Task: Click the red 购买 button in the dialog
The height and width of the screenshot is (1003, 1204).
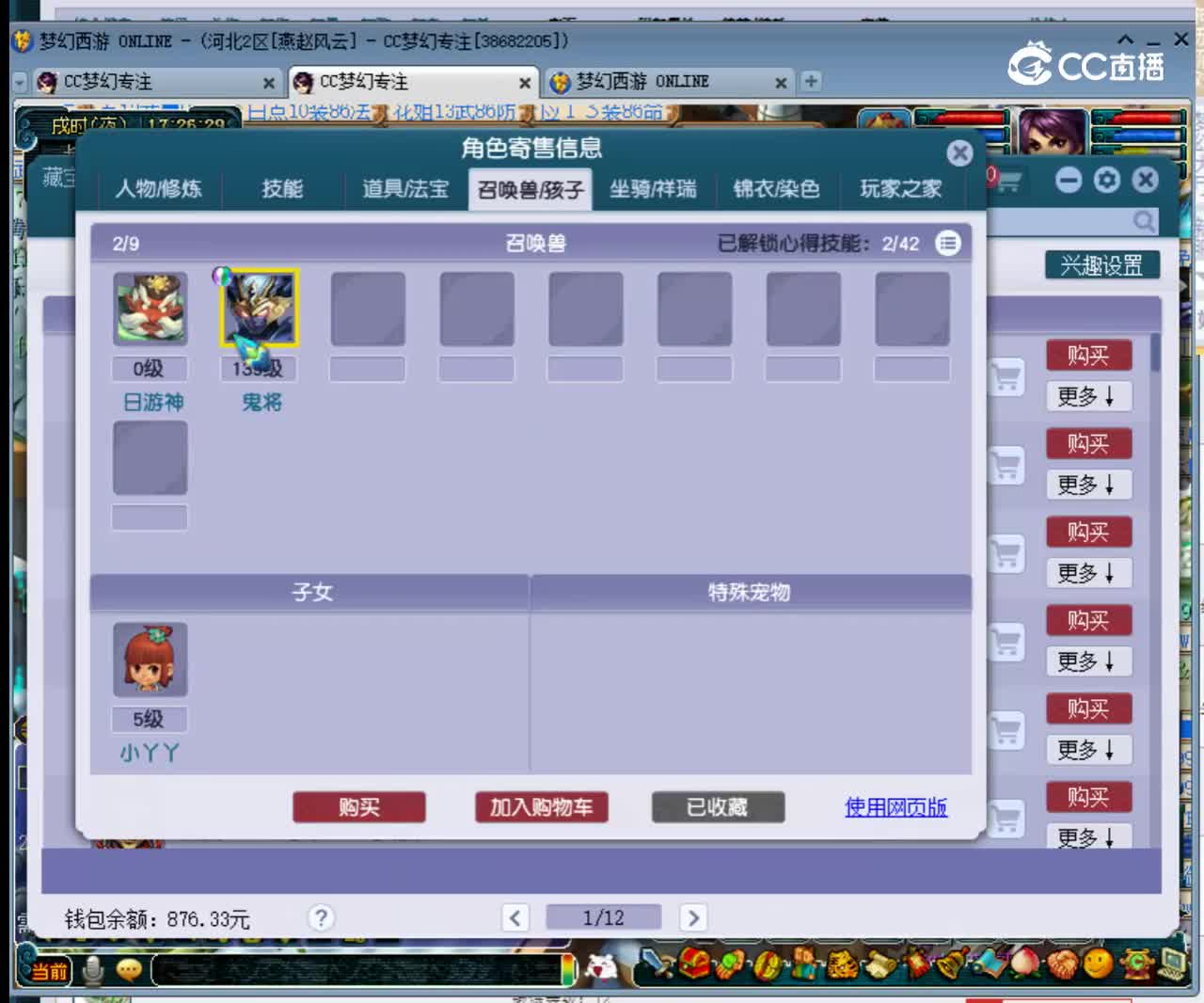Action: (x=359, y=807)
